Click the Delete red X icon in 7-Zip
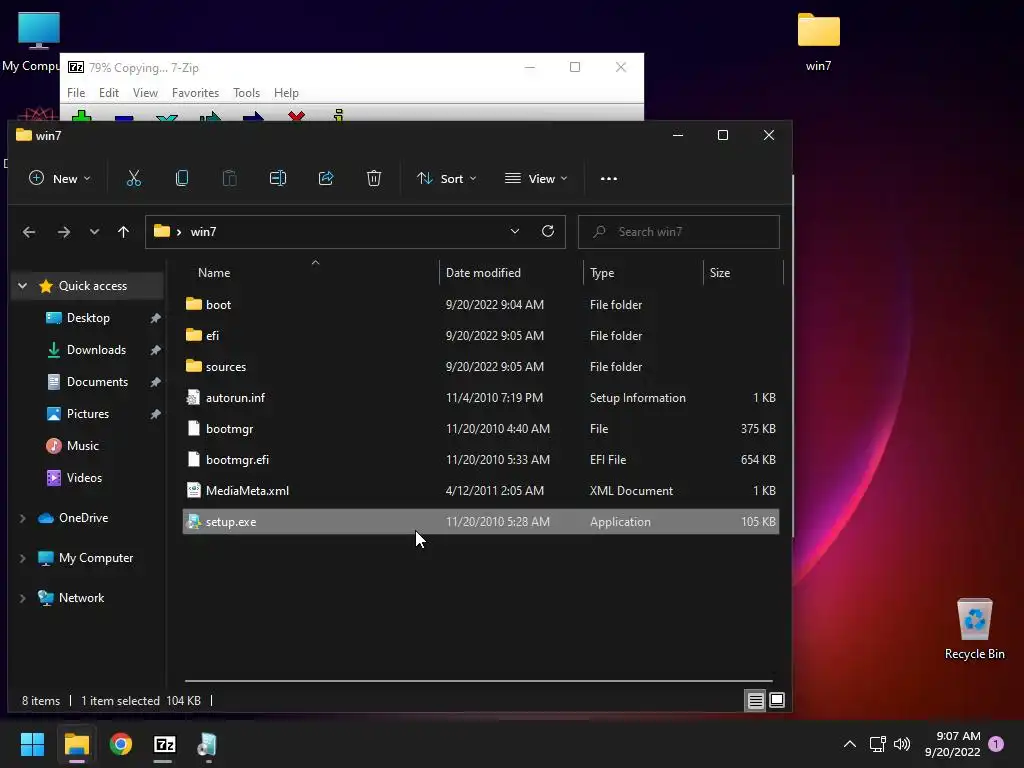The image size is (1024, 768). [x=296, y=116]
